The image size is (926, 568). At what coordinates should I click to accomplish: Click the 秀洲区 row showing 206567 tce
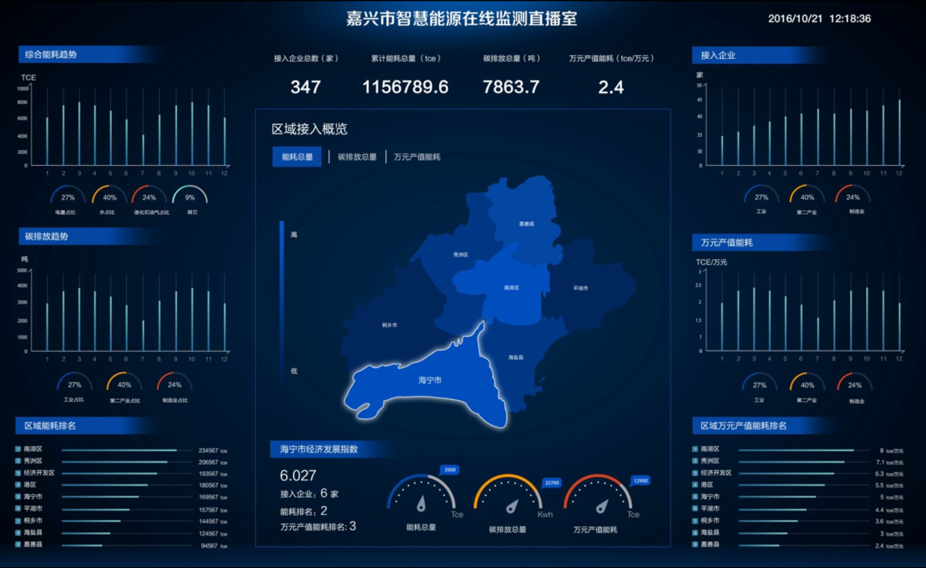(121, 462)
